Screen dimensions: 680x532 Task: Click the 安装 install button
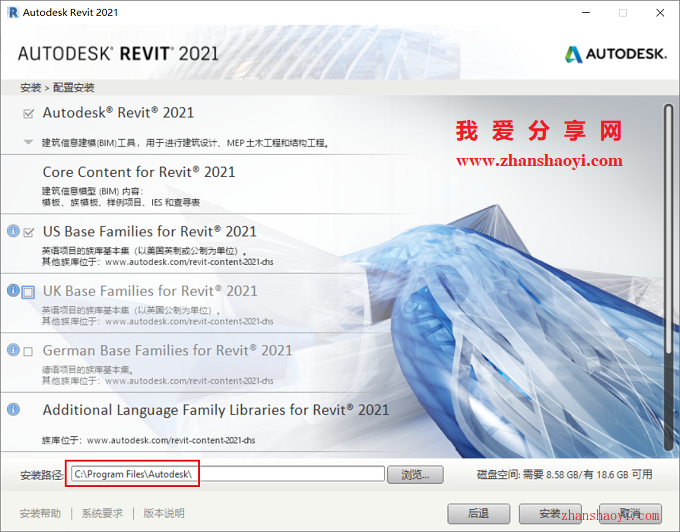[550, 514]
